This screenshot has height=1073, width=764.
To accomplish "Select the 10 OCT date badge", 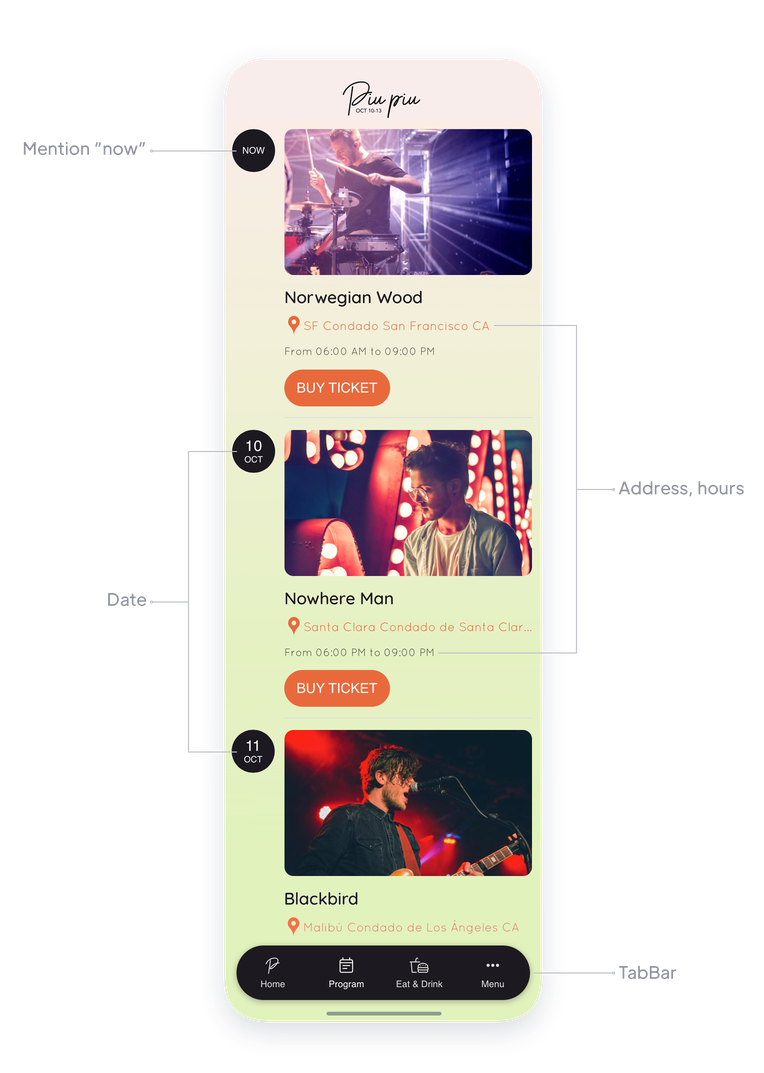I will click(253, 452).
